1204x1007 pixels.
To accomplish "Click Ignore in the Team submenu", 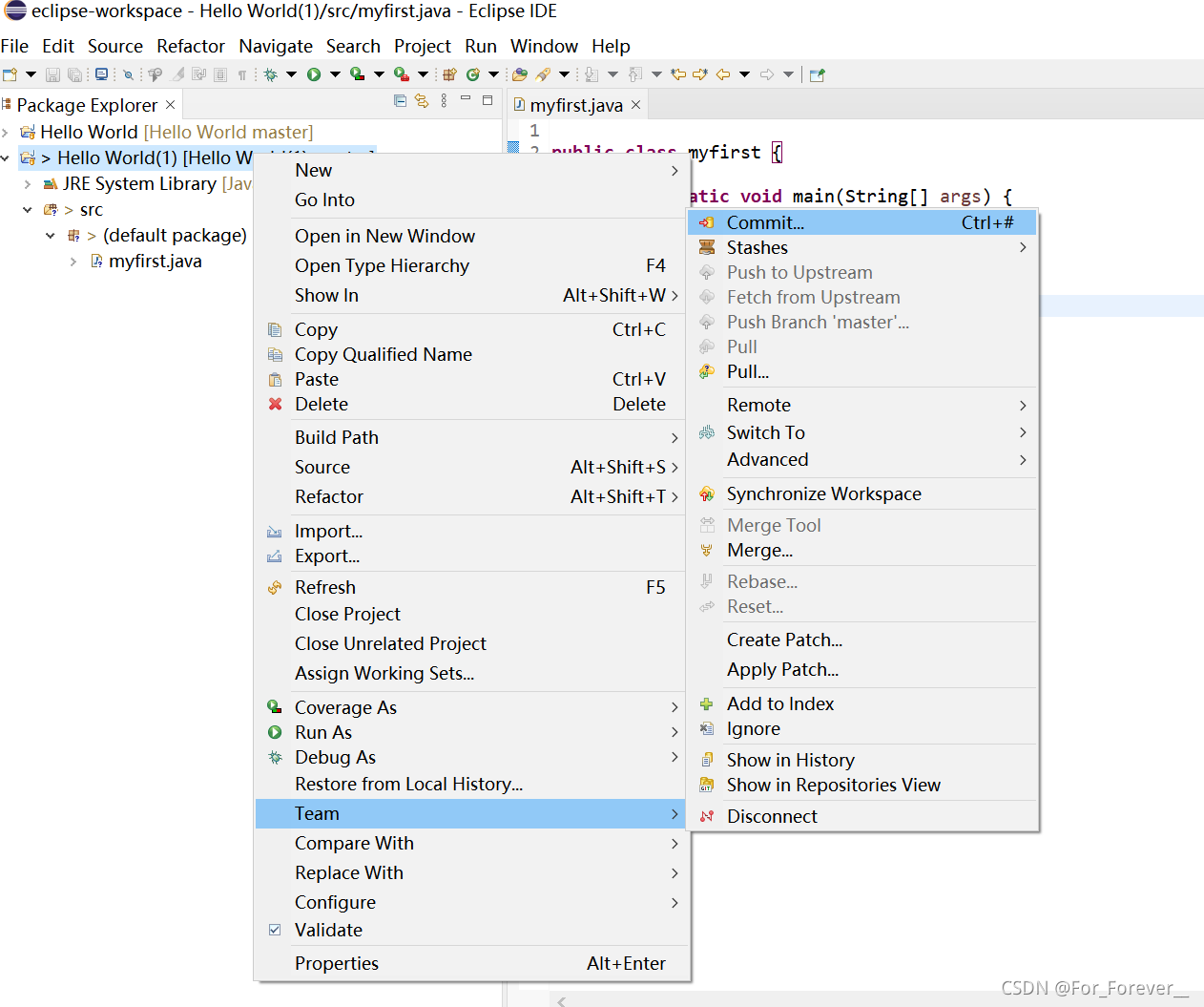I will [x=862, y=728].
